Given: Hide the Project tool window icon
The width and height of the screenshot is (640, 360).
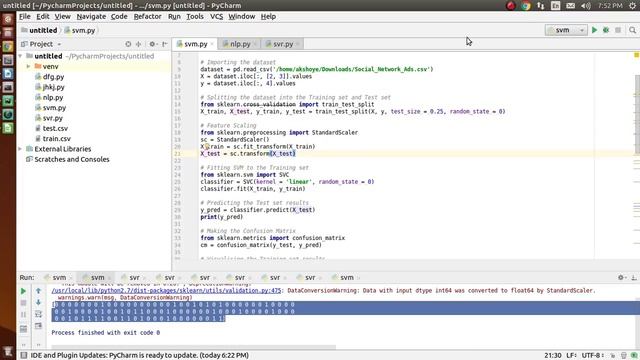Looking at the screenshot, I should pos(164,44).
